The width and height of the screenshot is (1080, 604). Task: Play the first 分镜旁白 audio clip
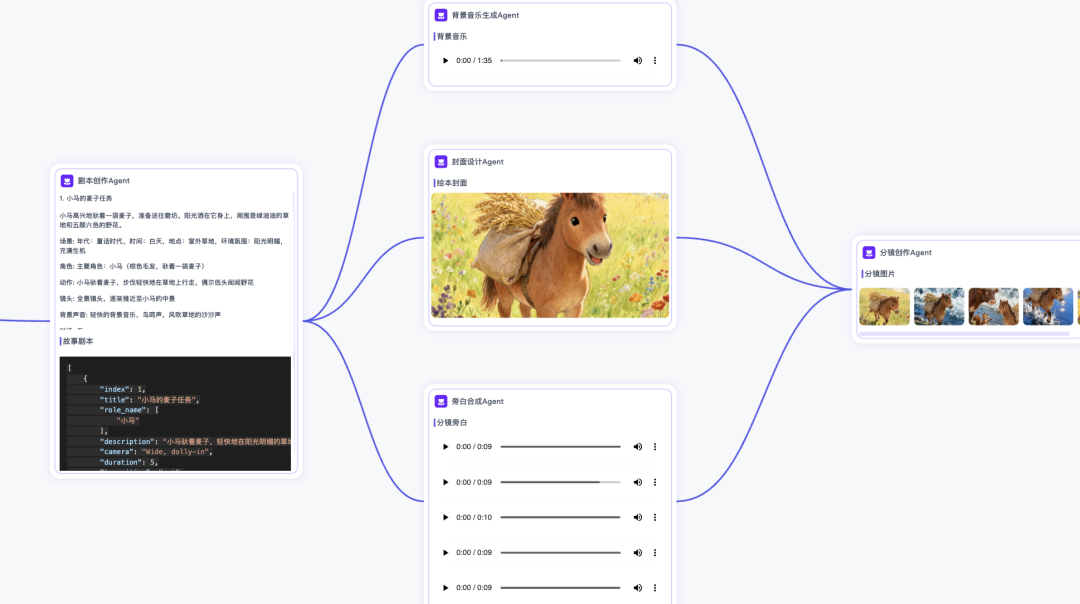(446, 447)
